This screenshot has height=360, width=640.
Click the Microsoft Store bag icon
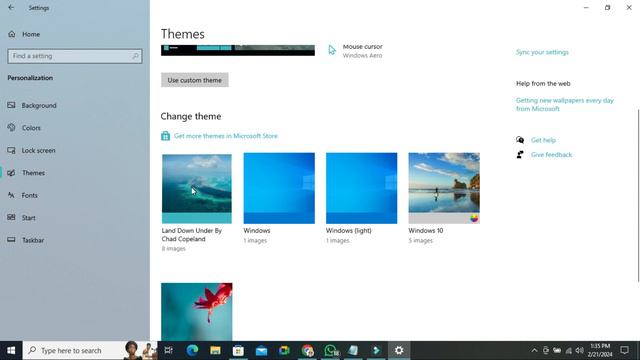[x=165, y=136]
